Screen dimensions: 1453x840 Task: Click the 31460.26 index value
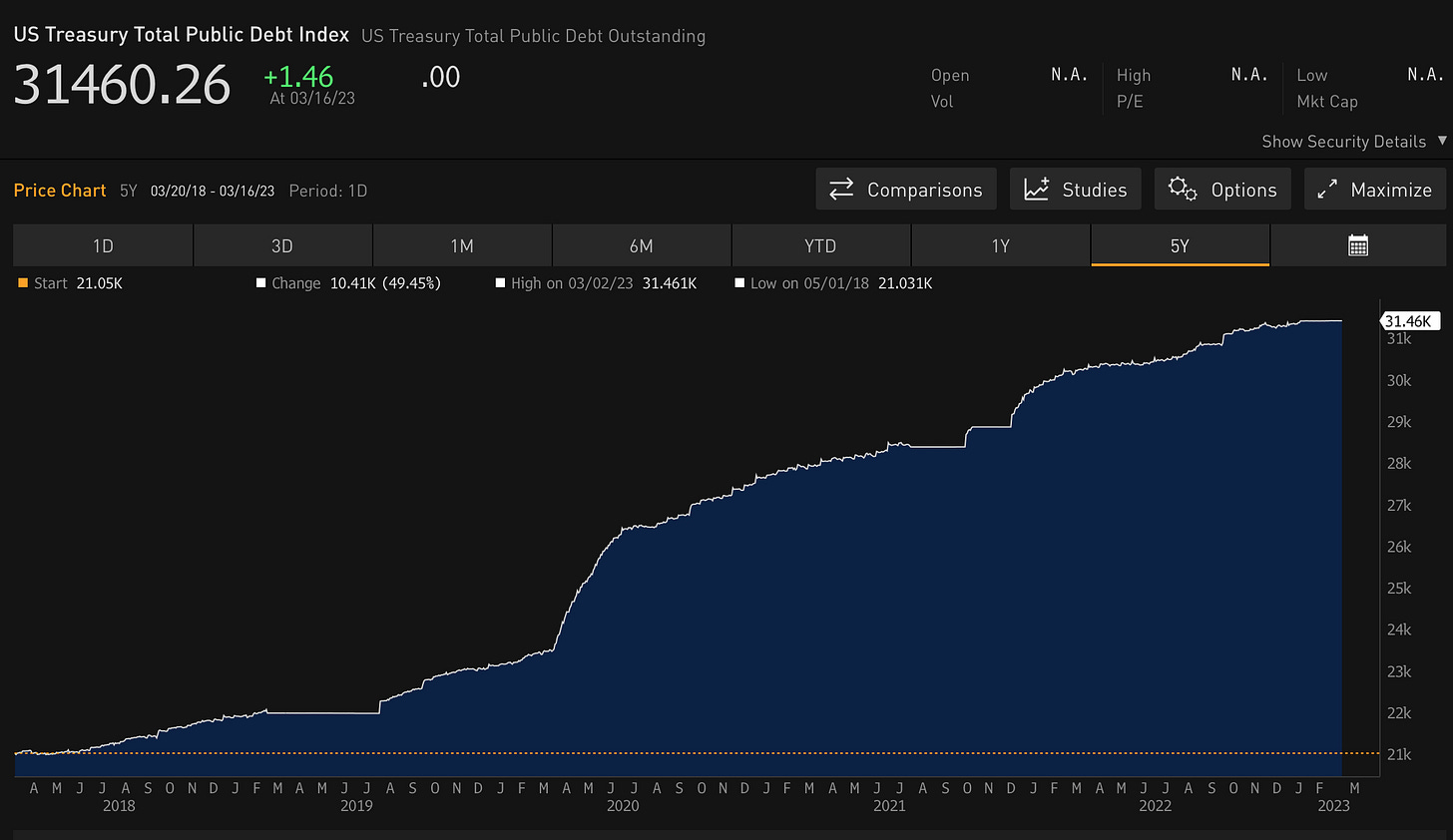[x=122, y=85]
